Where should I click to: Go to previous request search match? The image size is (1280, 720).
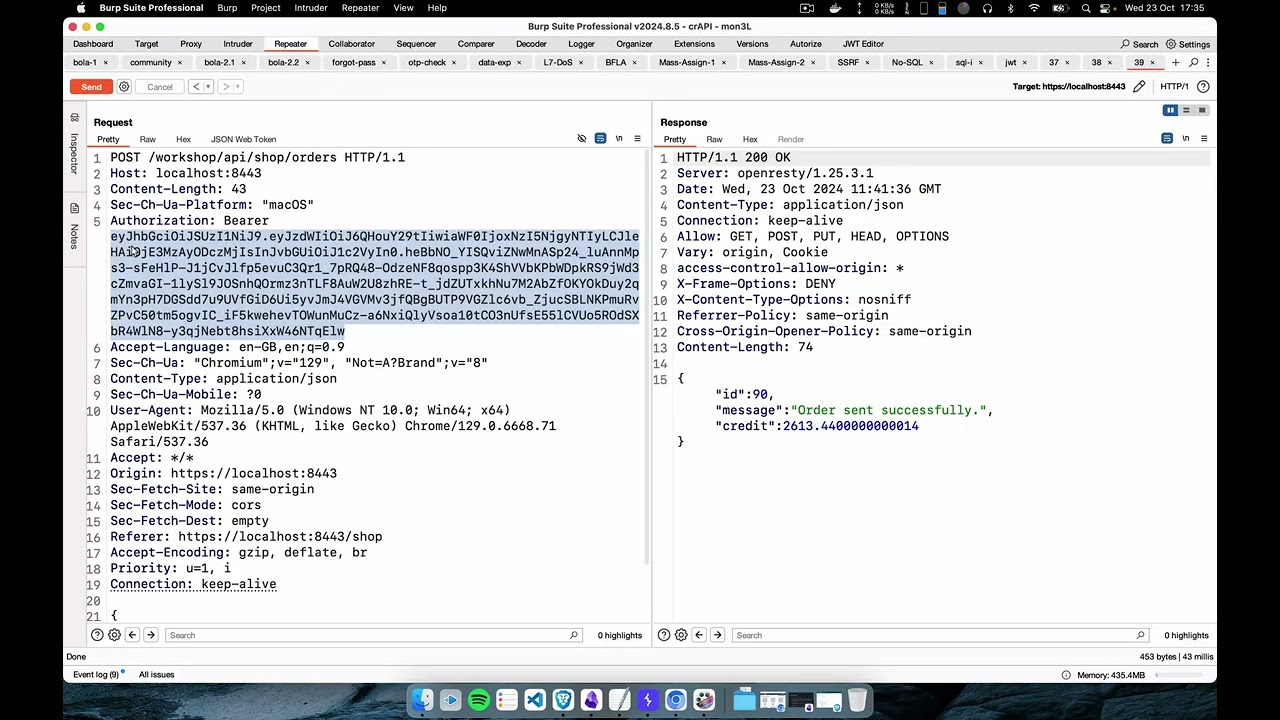[x=132, y=635]
